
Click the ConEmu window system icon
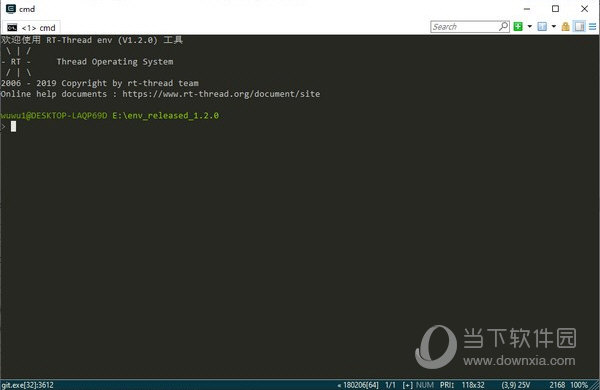11,8
